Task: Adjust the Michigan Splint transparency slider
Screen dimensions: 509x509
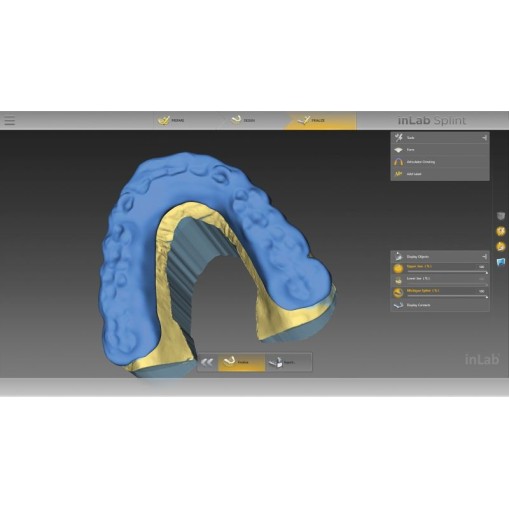Action: click(447, 296)
